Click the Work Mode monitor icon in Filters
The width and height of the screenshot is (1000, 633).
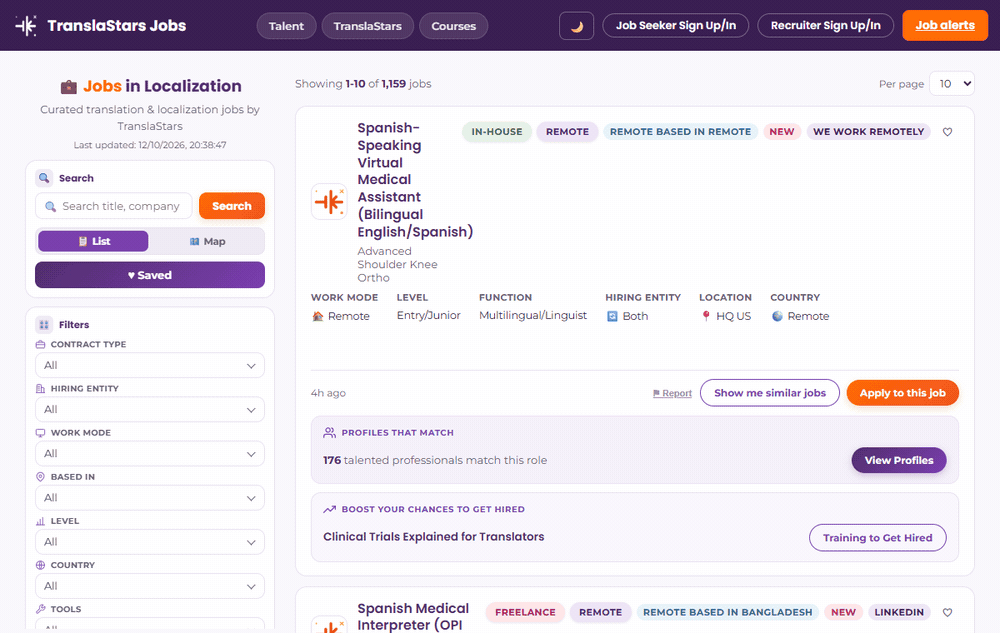pos(40,432)
